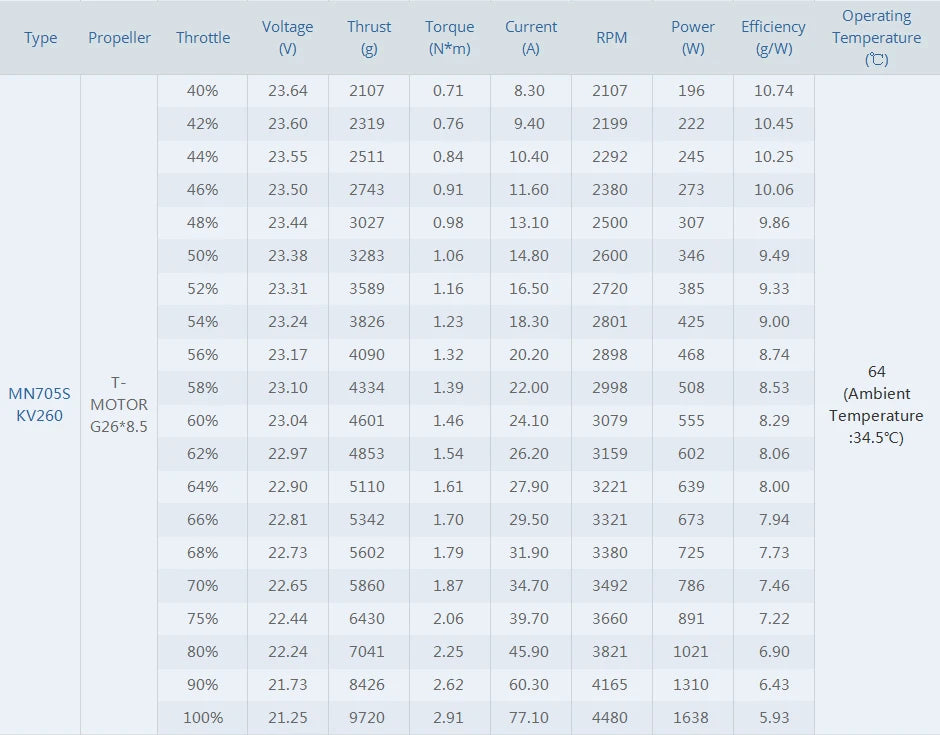Select the 50% throttle row label

coord(203,255)
